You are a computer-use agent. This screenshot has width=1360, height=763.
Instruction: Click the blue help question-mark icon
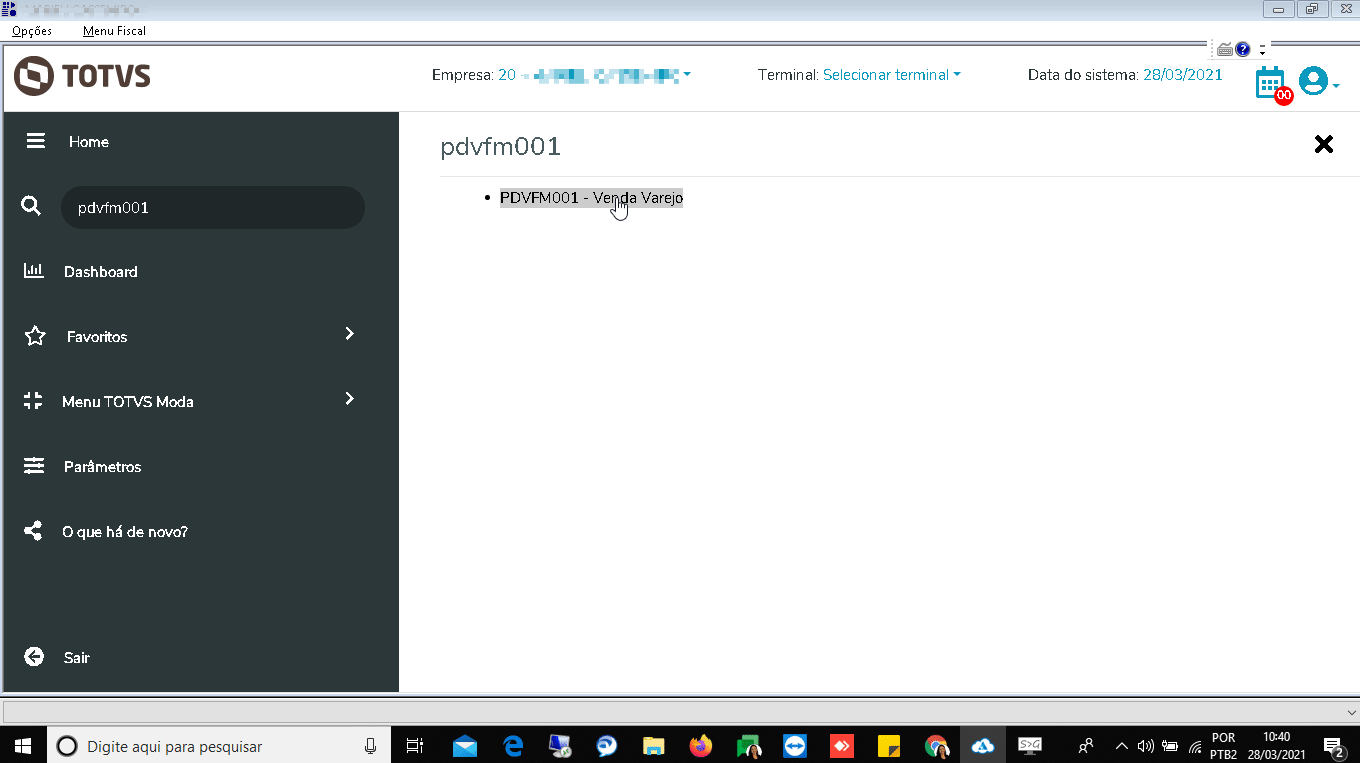point(1243,49)
